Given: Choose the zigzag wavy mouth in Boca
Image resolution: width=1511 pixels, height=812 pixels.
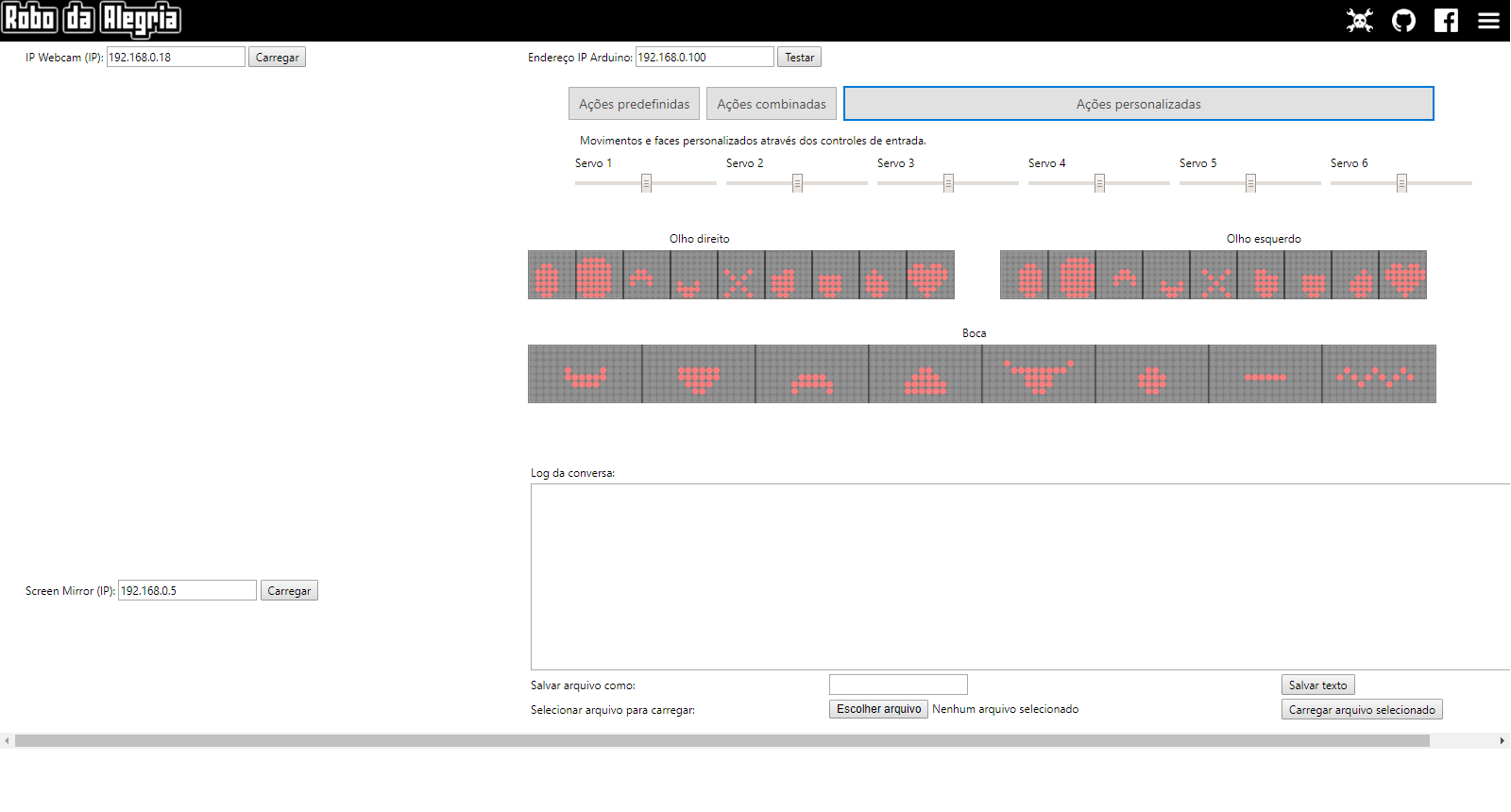Looking at the screenshot, I should tap(1379, 374).
